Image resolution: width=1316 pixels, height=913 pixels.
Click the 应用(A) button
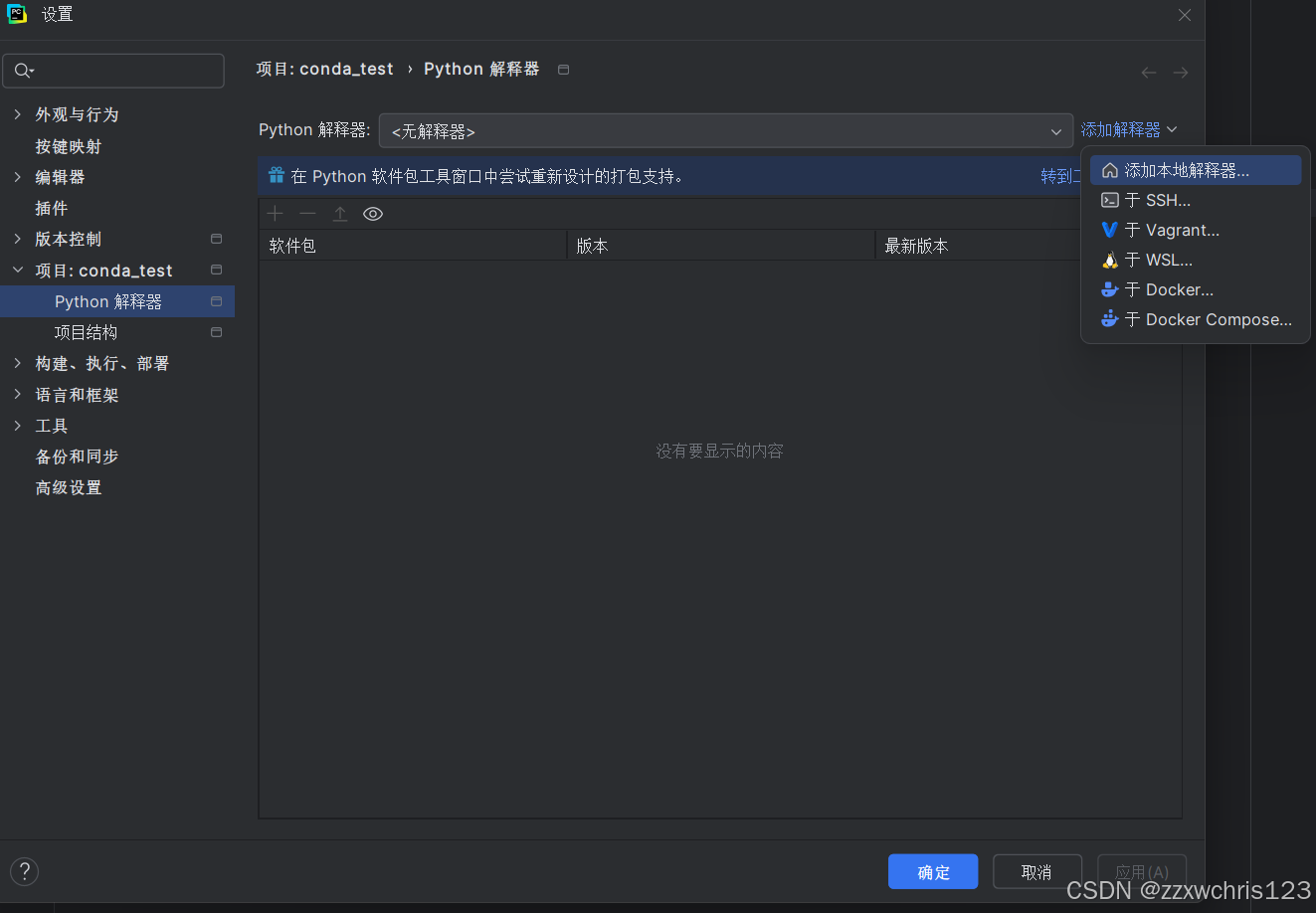[x=1142, y=872]
